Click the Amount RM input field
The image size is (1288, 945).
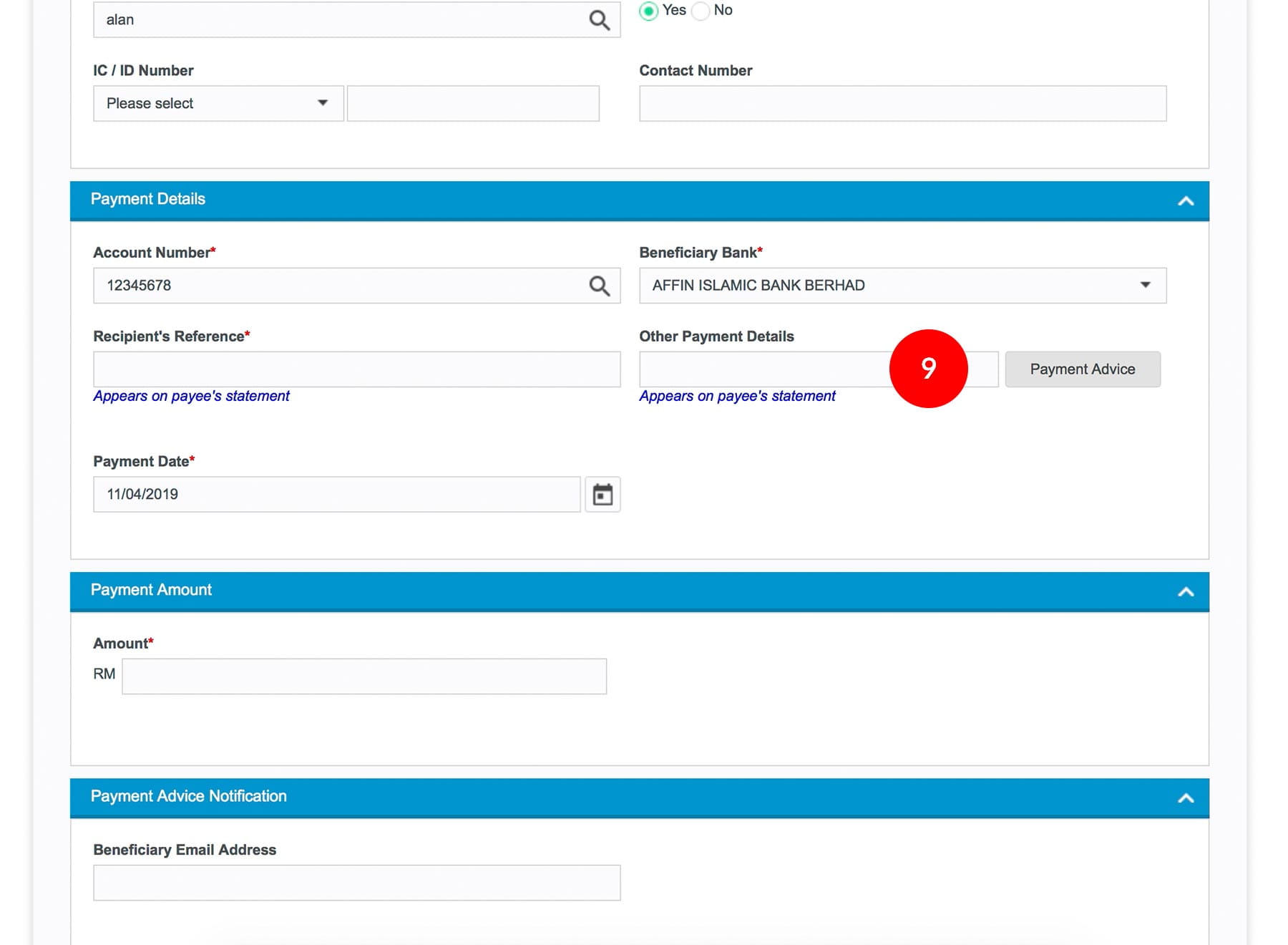(364, 677)
